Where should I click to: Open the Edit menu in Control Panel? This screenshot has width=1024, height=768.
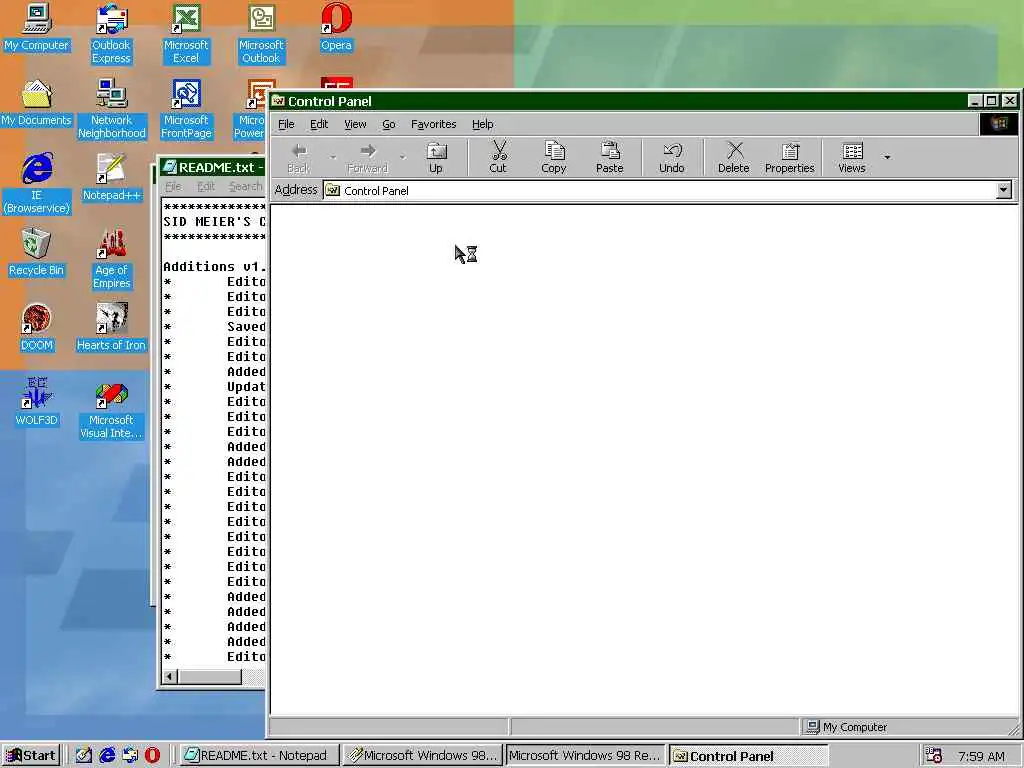coord(319,124)
